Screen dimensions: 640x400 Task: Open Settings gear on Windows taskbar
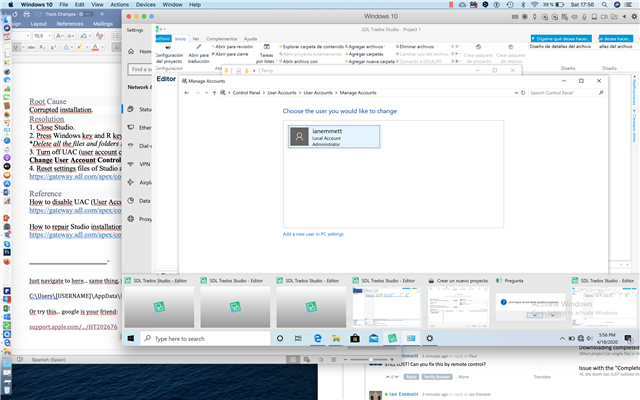click(x=429, y=338)
